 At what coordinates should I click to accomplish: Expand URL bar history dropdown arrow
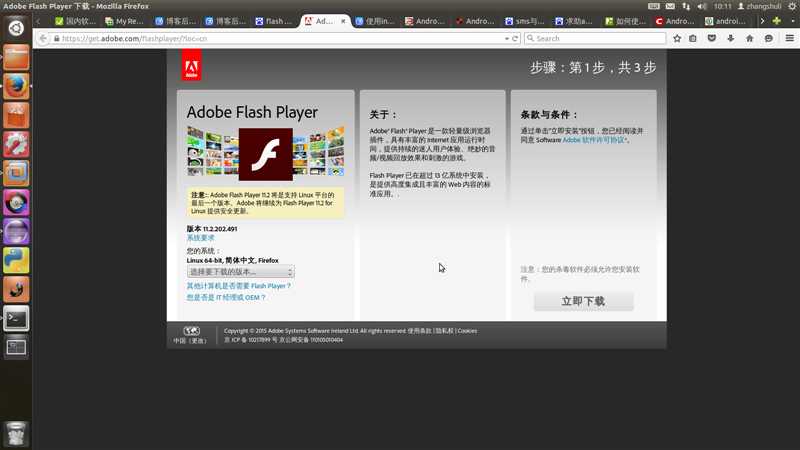coord(506,38)
